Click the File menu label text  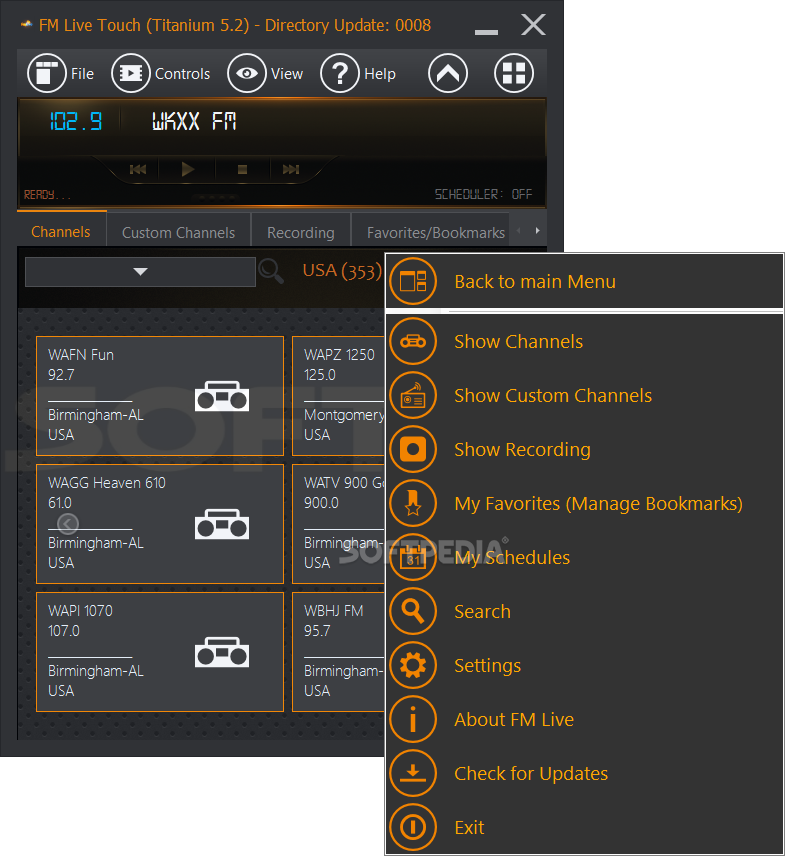pyautogui.click(x=82, y=74)
